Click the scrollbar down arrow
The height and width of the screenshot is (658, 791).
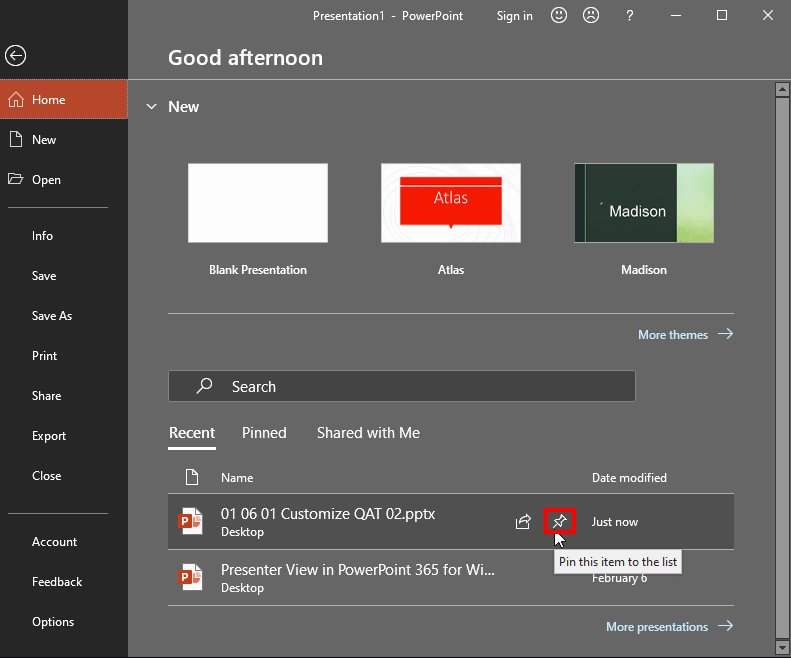click(x=783, y=647)
